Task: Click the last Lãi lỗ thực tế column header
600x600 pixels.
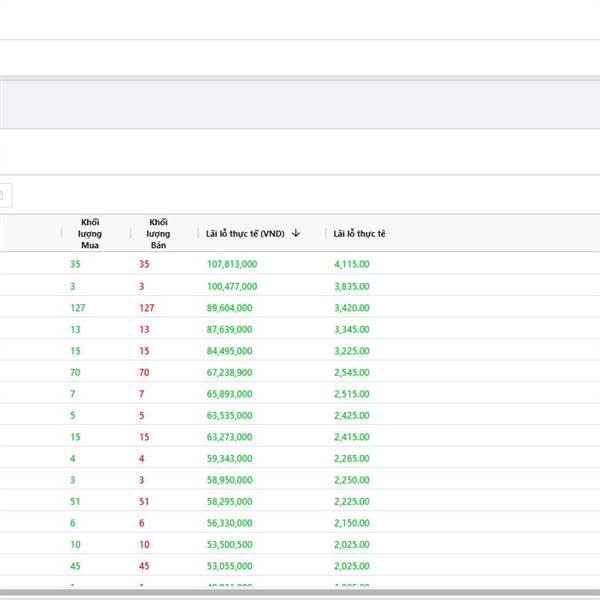Action: pyautogui.click(x=360, y=233)
